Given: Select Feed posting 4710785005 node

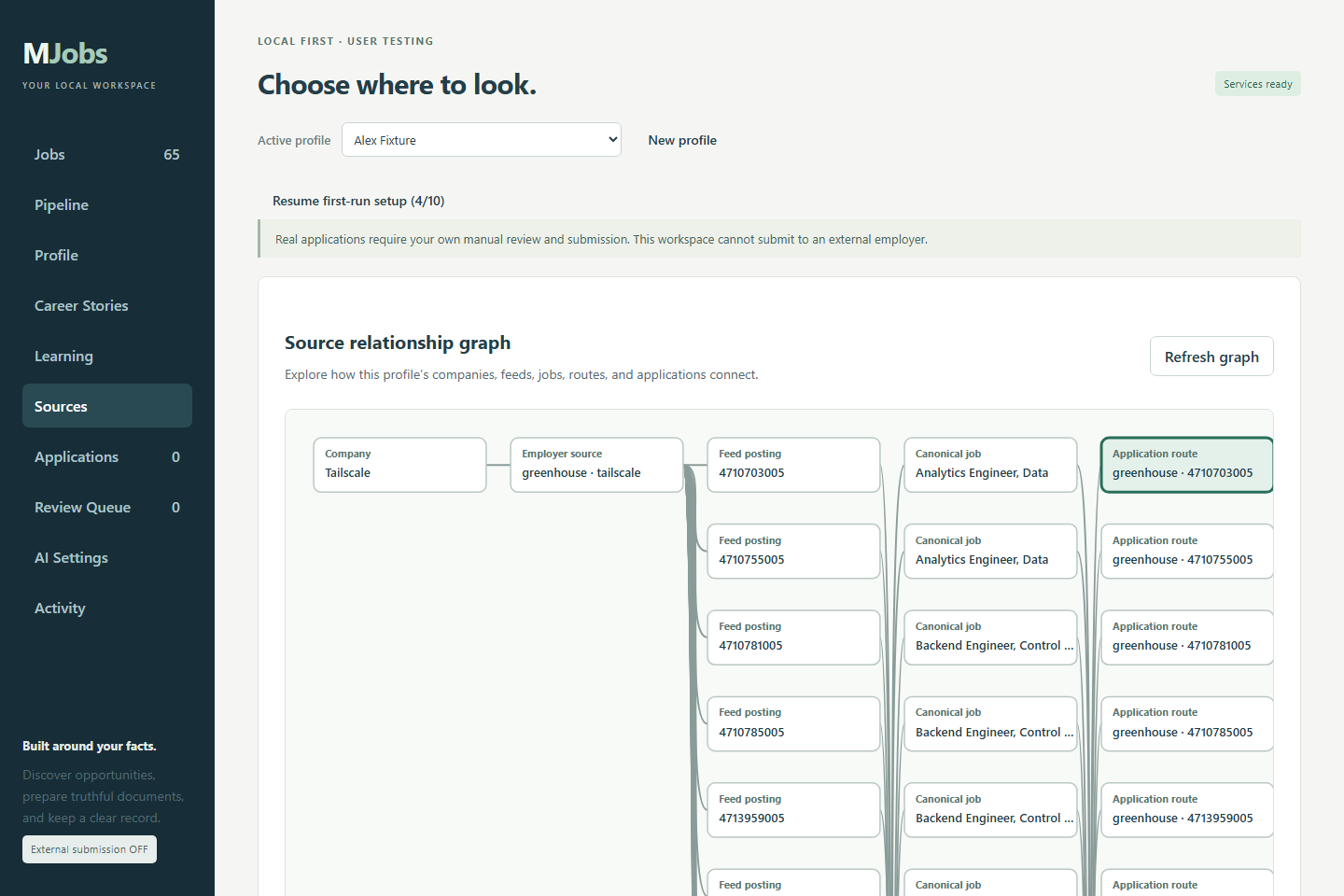Looking at the screenshot, I should [793, 723].
